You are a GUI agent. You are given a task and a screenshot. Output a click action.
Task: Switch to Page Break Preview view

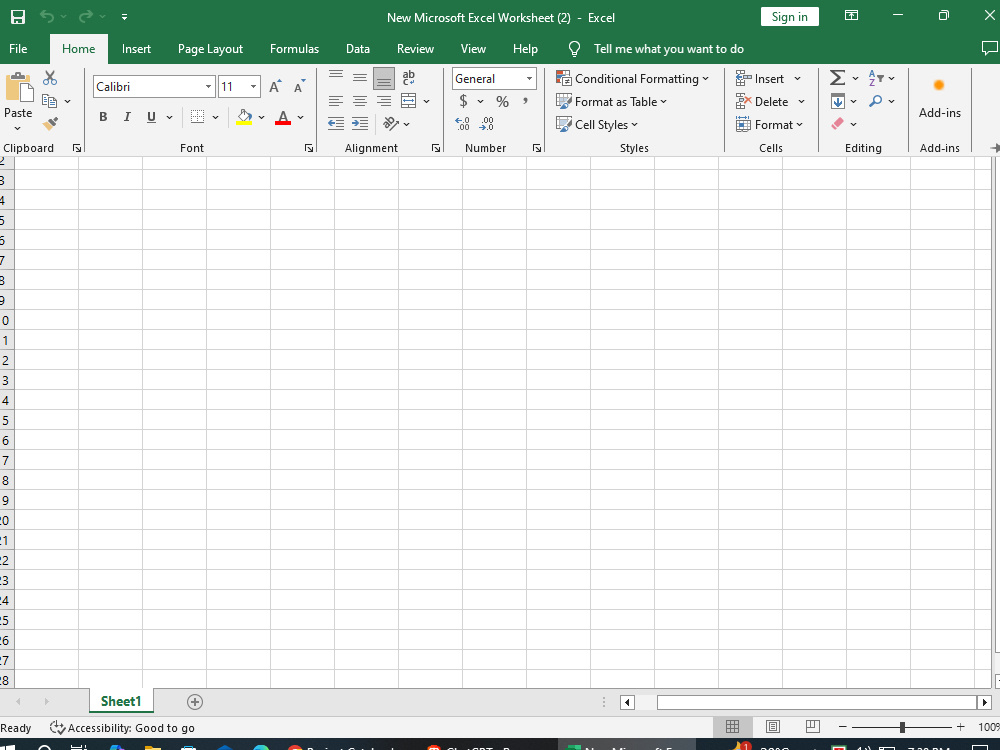(812, 726)
